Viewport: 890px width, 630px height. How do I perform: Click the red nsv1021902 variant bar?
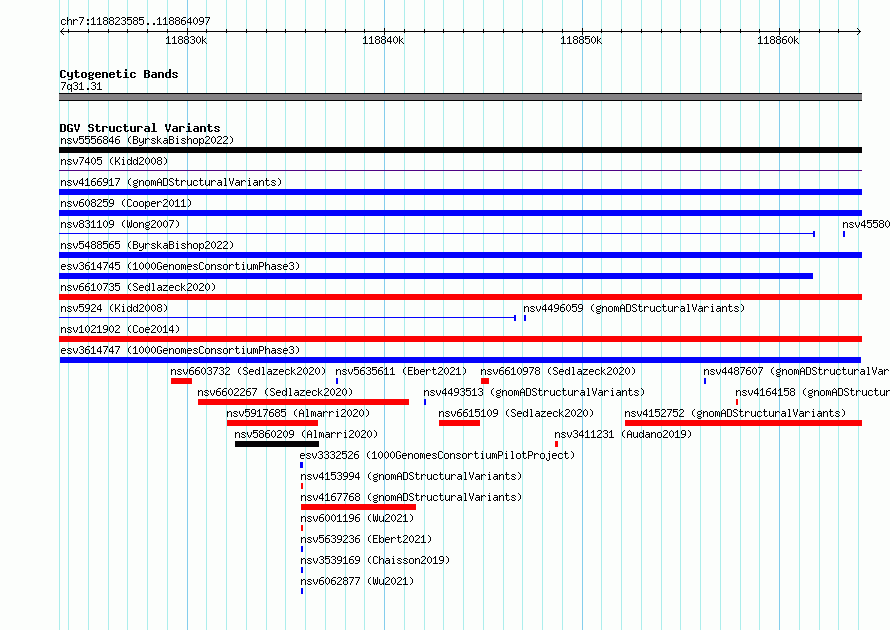460,339
